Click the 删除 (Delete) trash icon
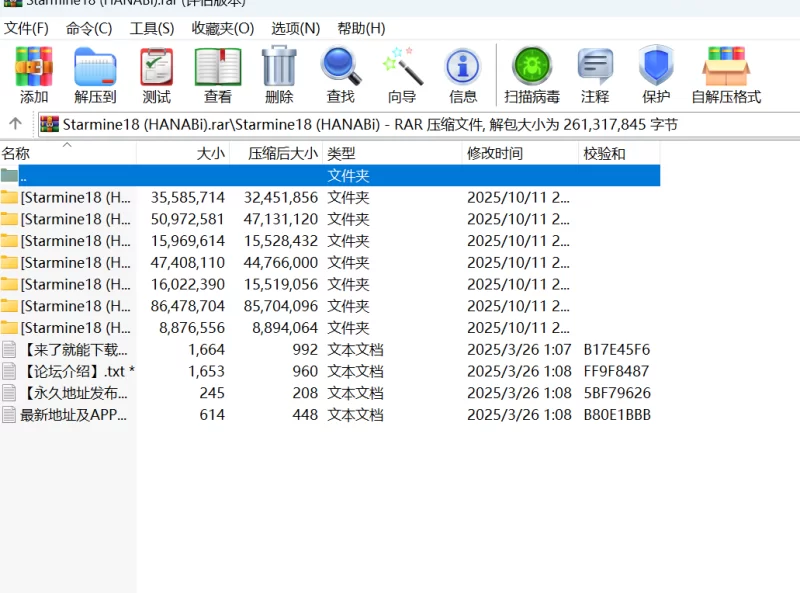Screen dimensions: 800x593 279,67
